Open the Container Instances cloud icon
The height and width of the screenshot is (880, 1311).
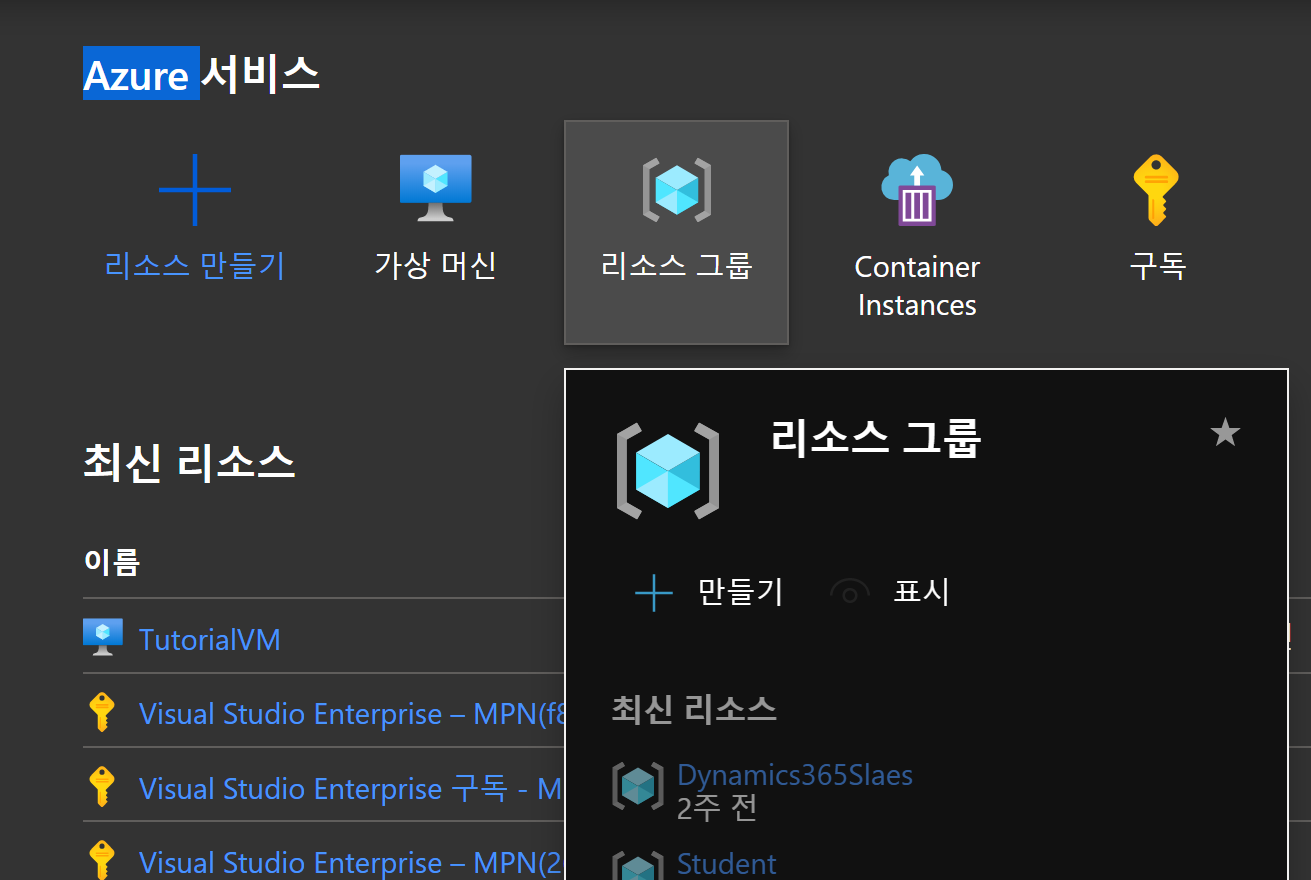917,190
